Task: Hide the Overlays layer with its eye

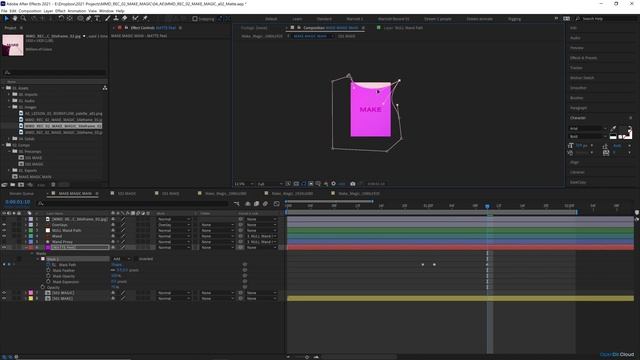Action: pos(4,225)
